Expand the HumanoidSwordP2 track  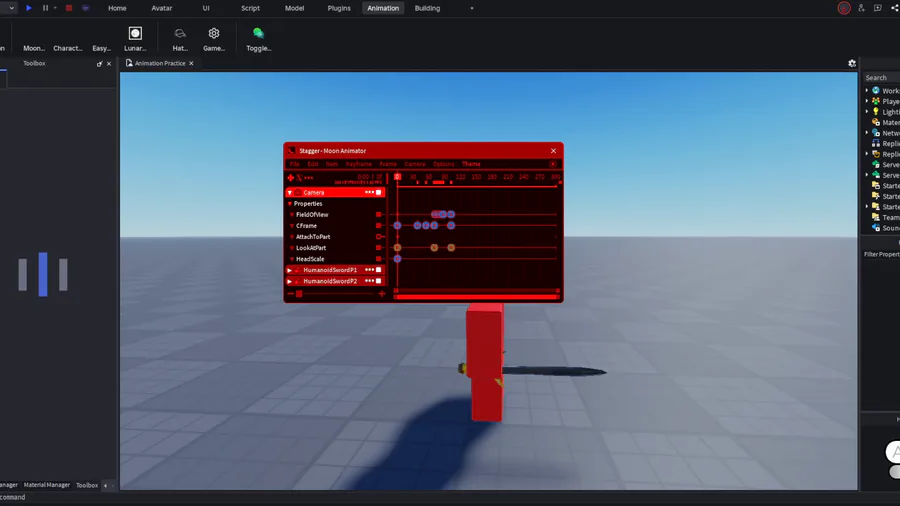click(x=290, y=281)
